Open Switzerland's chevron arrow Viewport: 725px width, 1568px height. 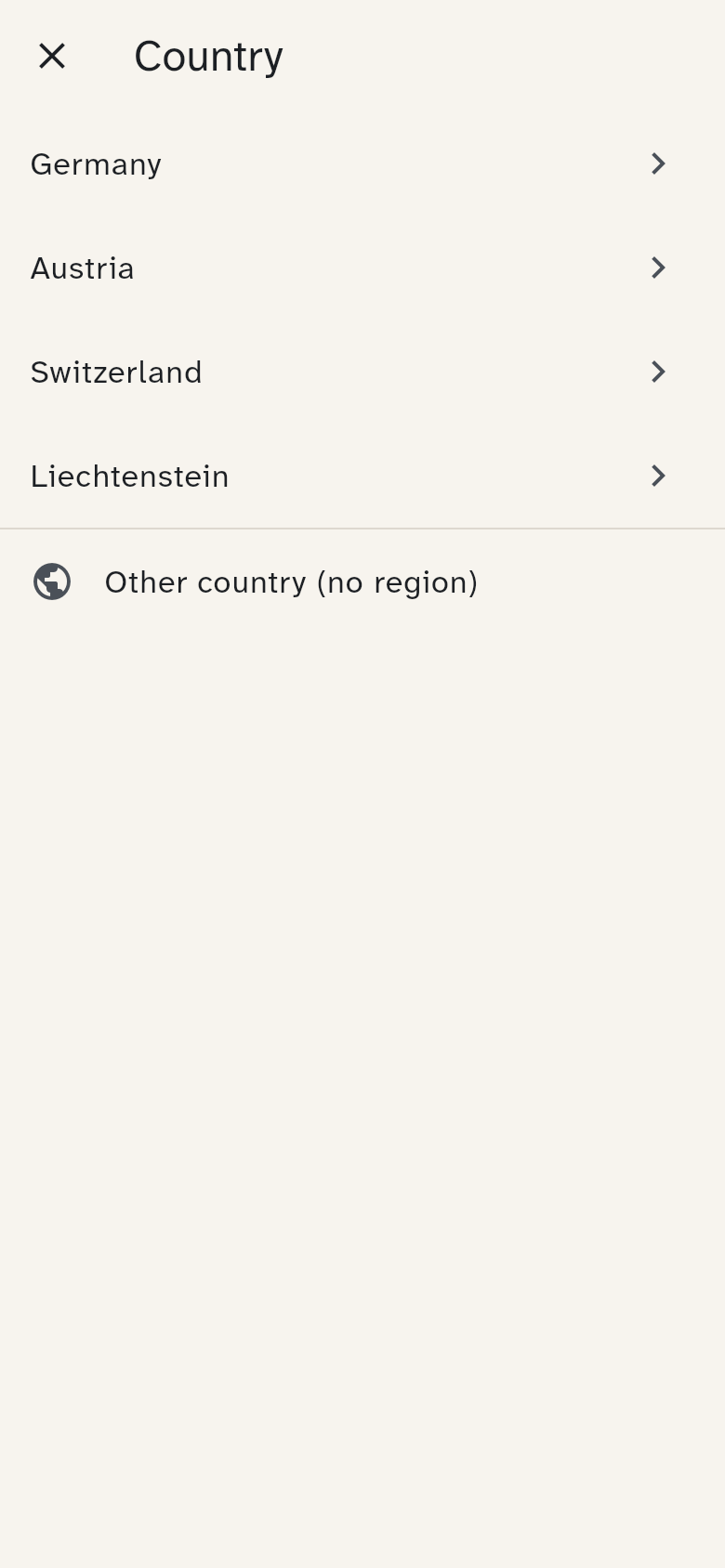click(x=658, y=372)
